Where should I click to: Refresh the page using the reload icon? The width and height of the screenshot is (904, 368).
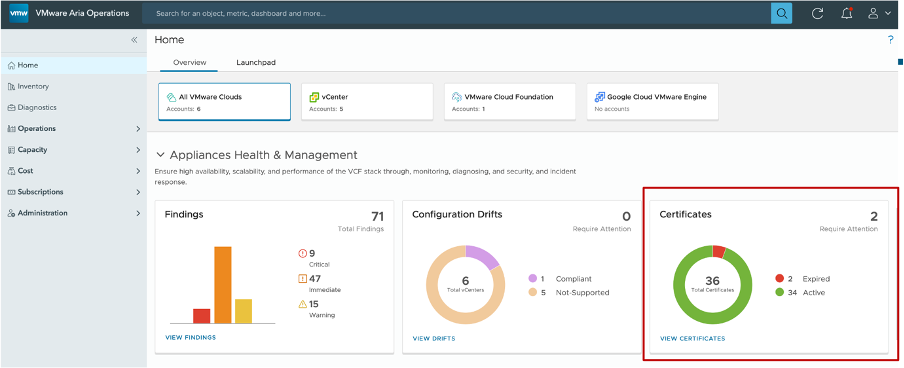click(818, 14)
